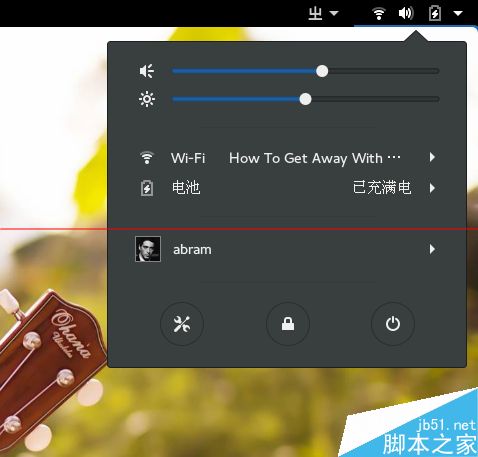Open the 电池 menu entry label
This screenshot has height=457, width=478.
[x=186, y=188]
